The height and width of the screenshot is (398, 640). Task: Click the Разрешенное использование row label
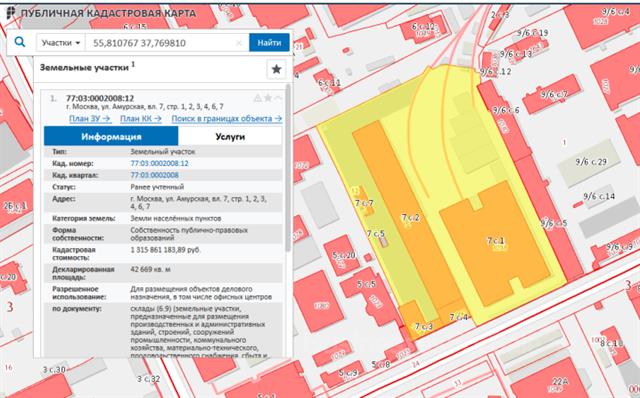(x=79, y=293)
